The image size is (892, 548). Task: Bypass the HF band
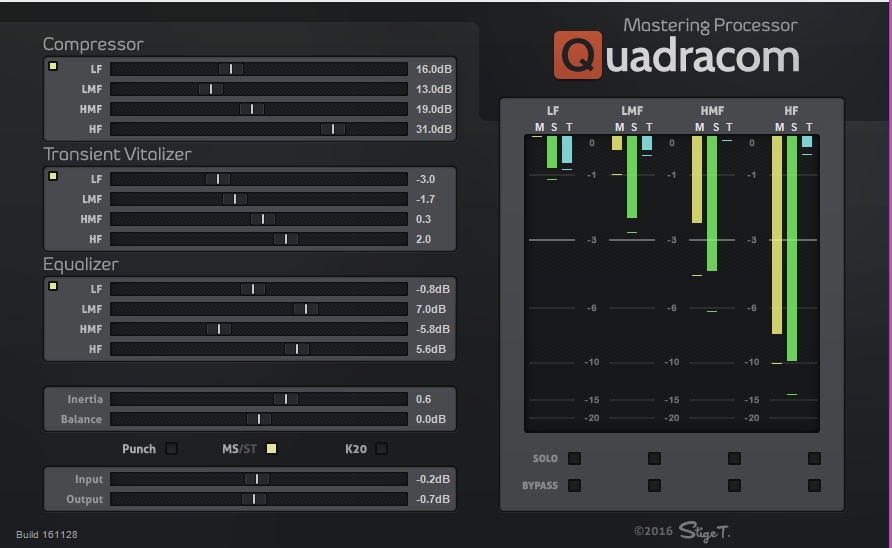click(x=814, y=485)
